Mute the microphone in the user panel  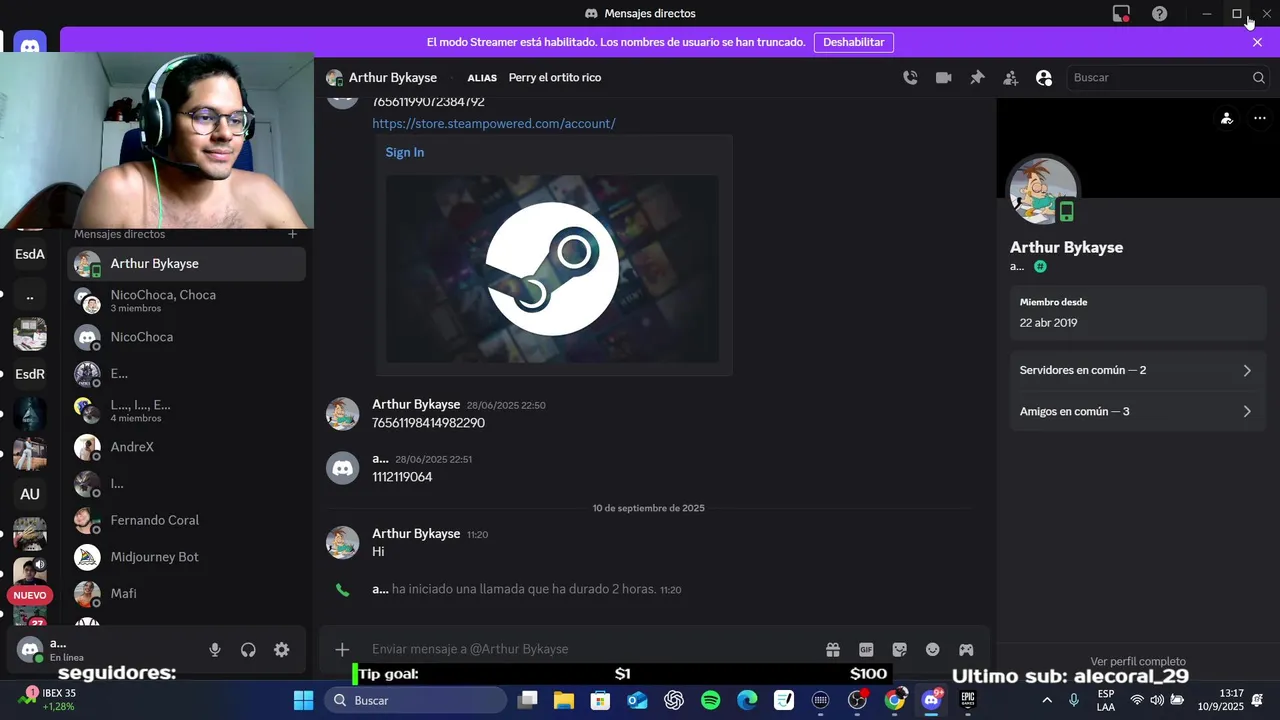tap(214, 650)
